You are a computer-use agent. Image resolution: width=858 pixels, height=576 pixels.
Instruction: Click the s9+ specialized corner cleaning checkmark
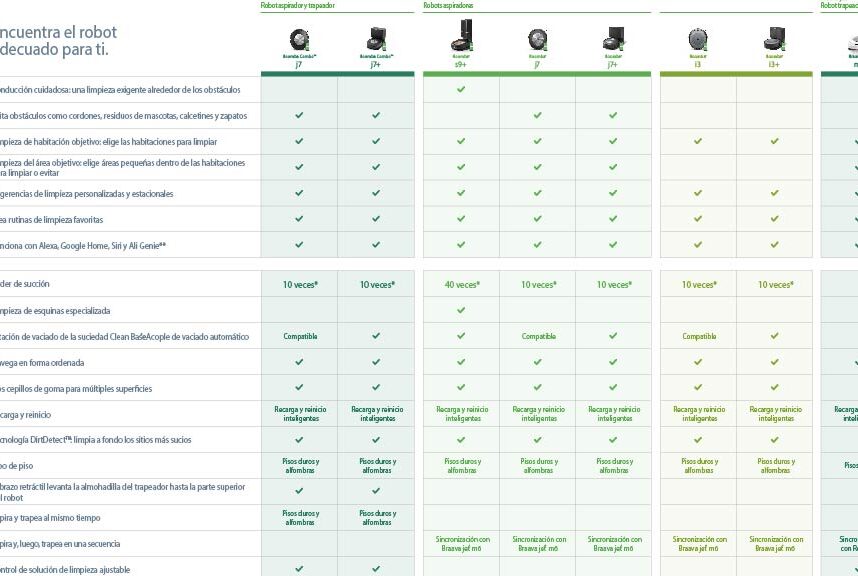[461, 310]
